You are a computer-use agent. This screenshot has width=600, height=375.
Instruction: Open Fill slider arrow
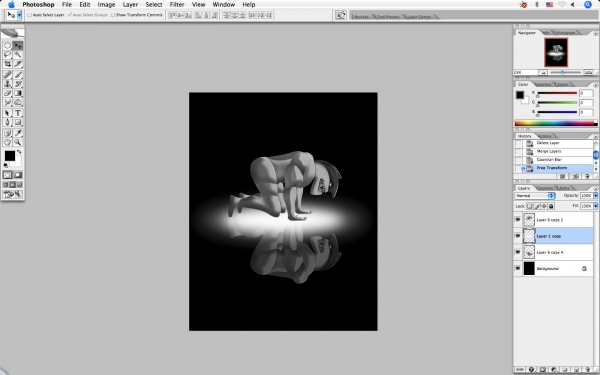(x=595, y=206)
